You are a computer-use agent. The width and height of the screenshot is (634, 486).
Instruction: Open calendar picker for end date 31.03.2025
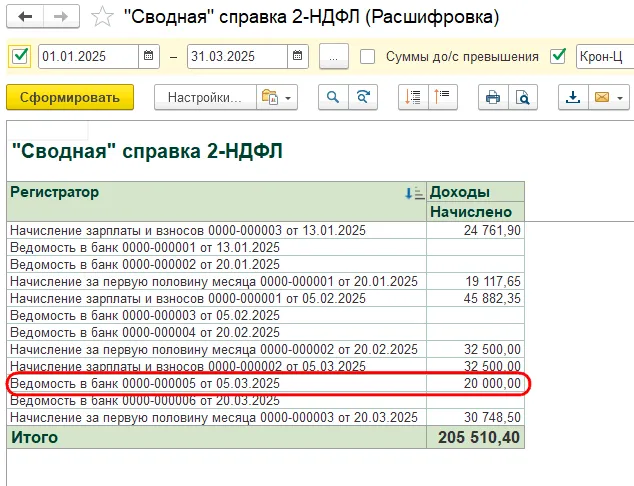[298, 56]
